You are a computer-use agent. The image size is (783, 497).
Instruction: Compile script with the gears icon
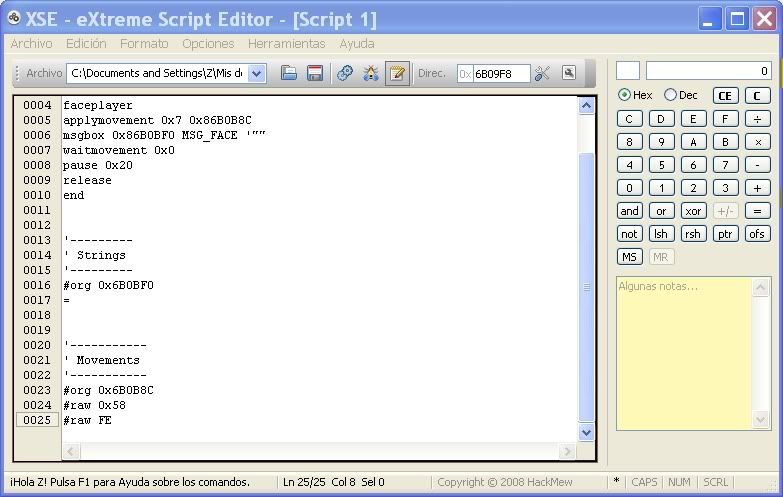[x=345, y=73]
